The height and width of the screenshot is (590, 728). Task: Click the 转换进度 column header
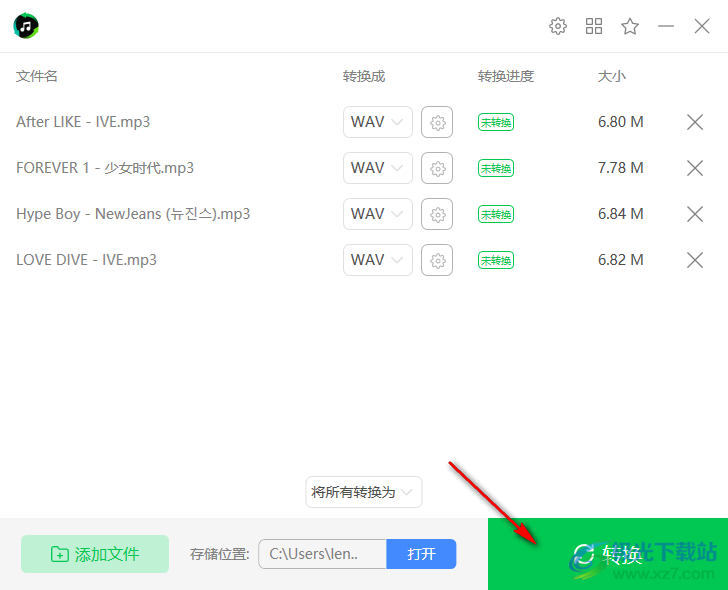coord(506,76)
